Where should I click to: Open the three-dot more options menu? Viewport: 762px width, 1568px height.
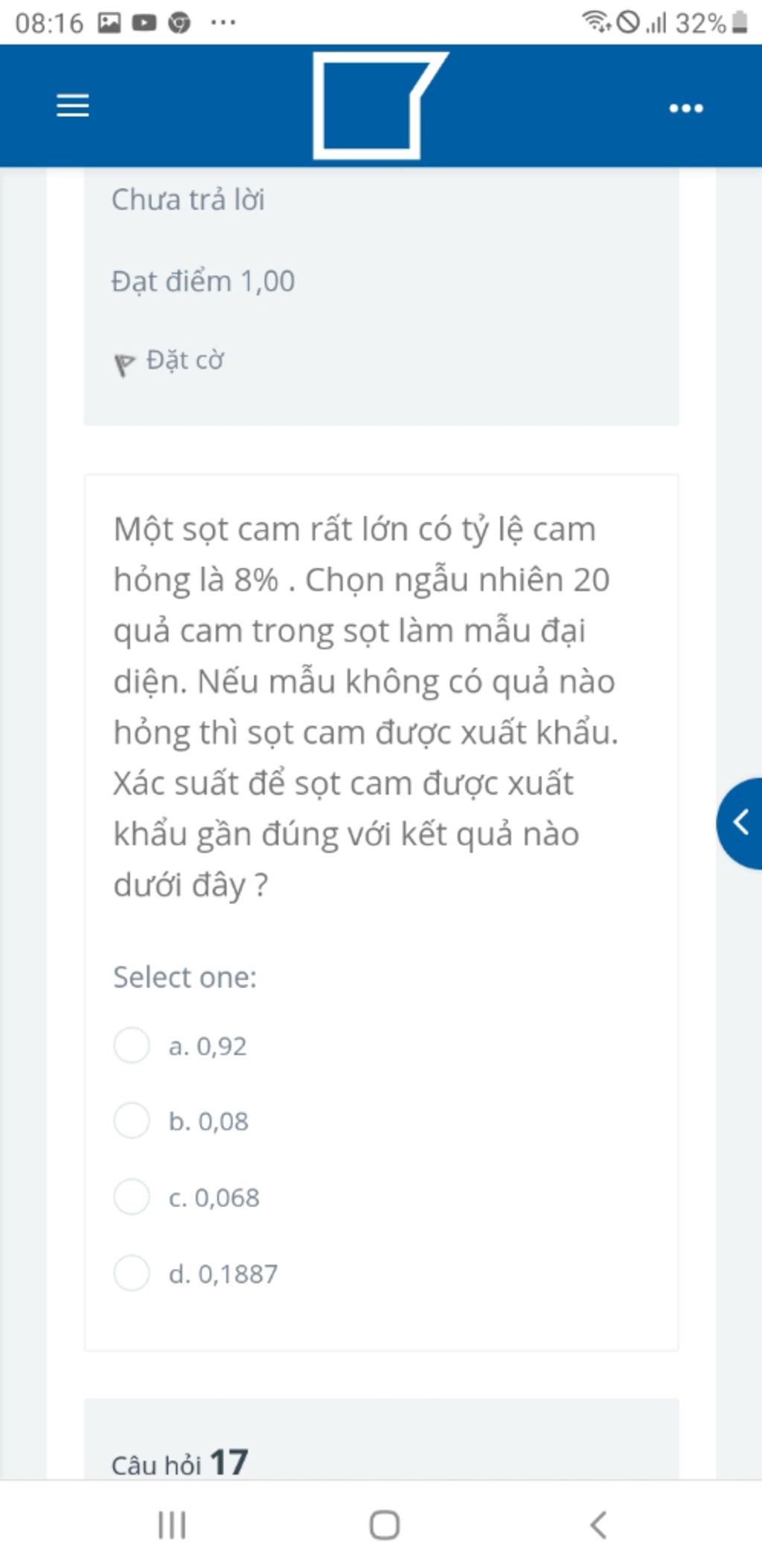pos(685,109)
